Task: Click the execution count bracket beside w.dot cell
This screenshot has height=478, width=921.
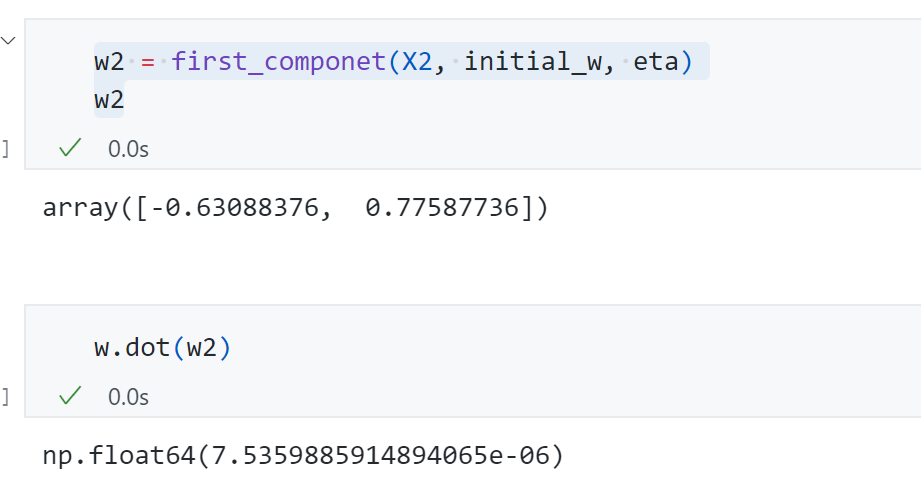Action: [x=4, y=397]
